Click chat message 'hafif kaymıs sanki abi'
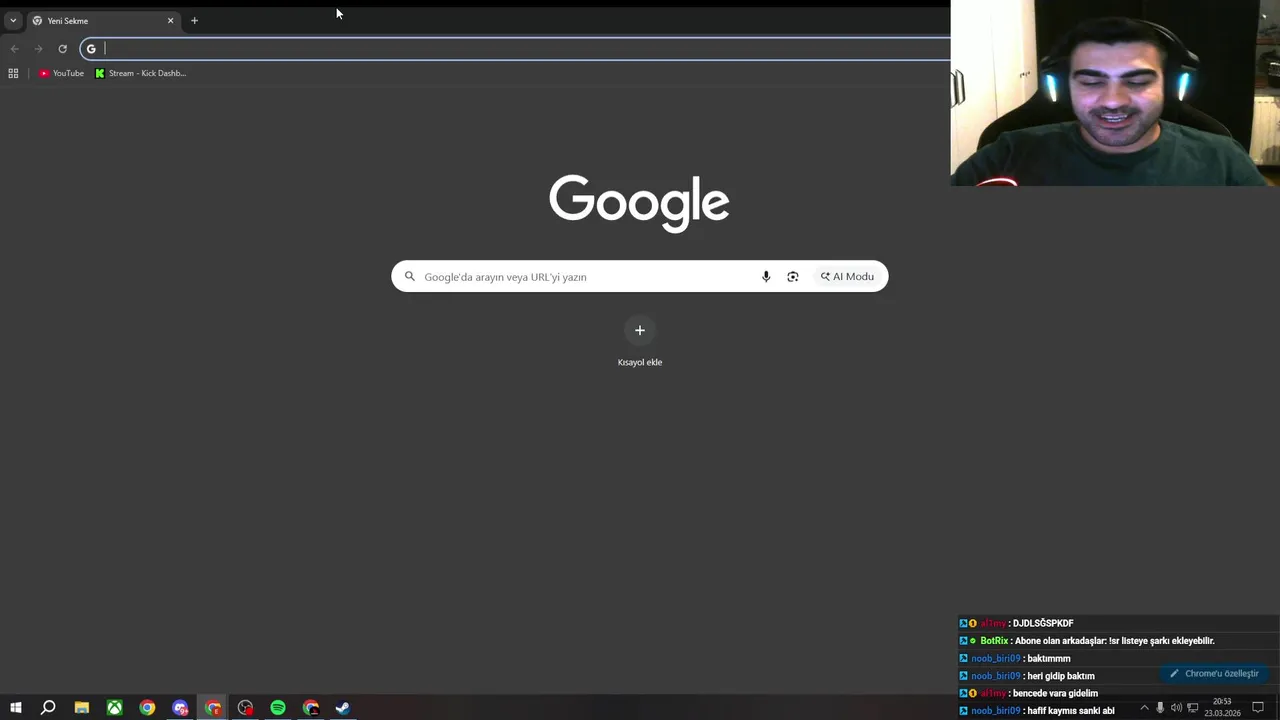Image resolution: width=1280 pixels, height=720 pixels. (1071, 711)
